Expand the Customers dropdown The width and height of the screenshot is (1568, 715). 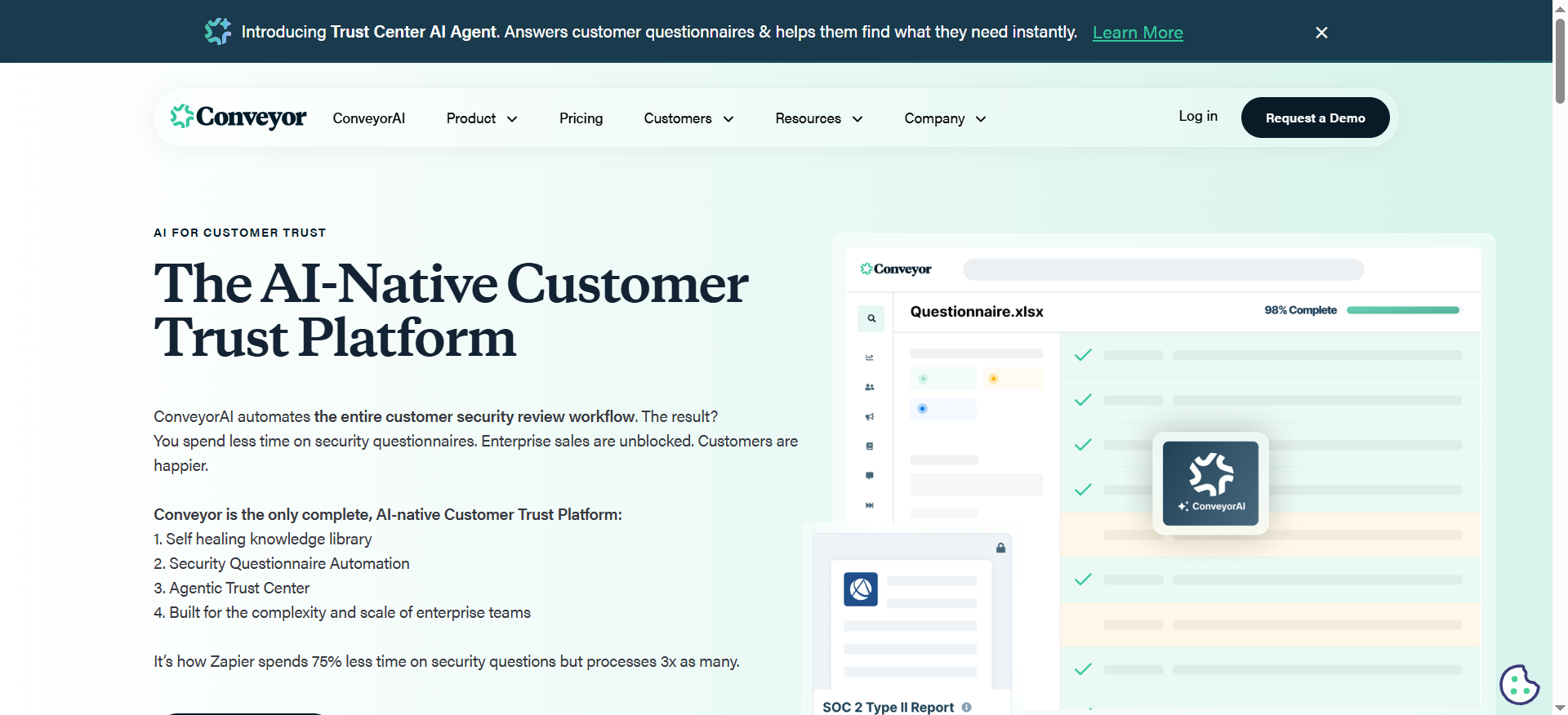pos(689,118)
